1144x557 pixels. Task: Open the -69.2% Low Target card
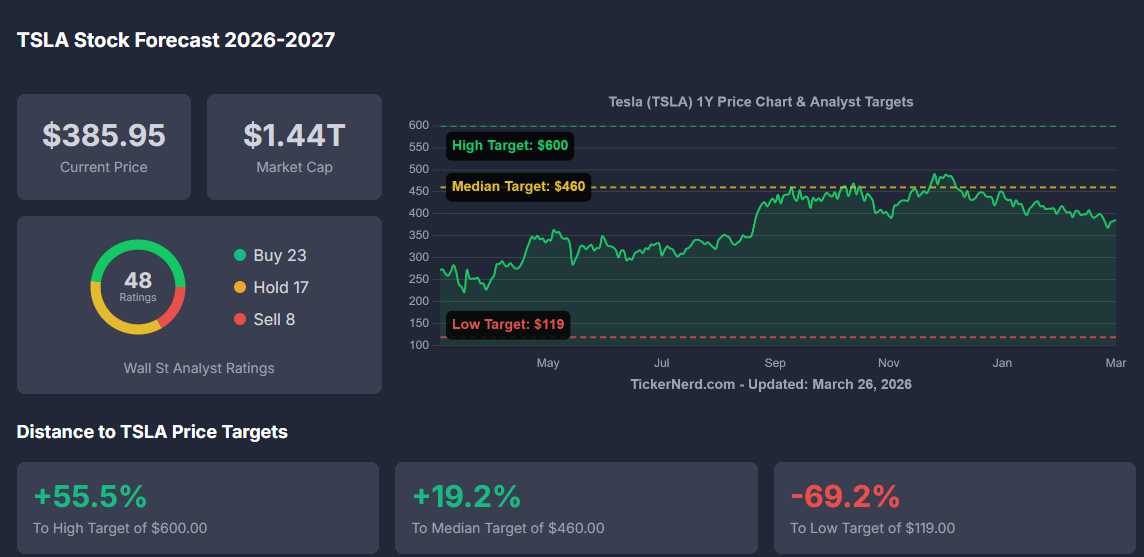pyautogui.click(x=954, y=508)
